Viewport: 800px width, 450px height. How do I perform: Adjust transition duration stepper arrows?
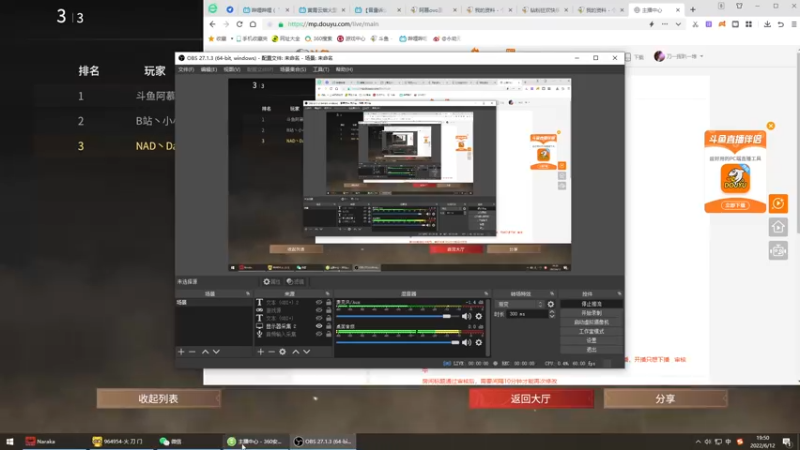552,314
